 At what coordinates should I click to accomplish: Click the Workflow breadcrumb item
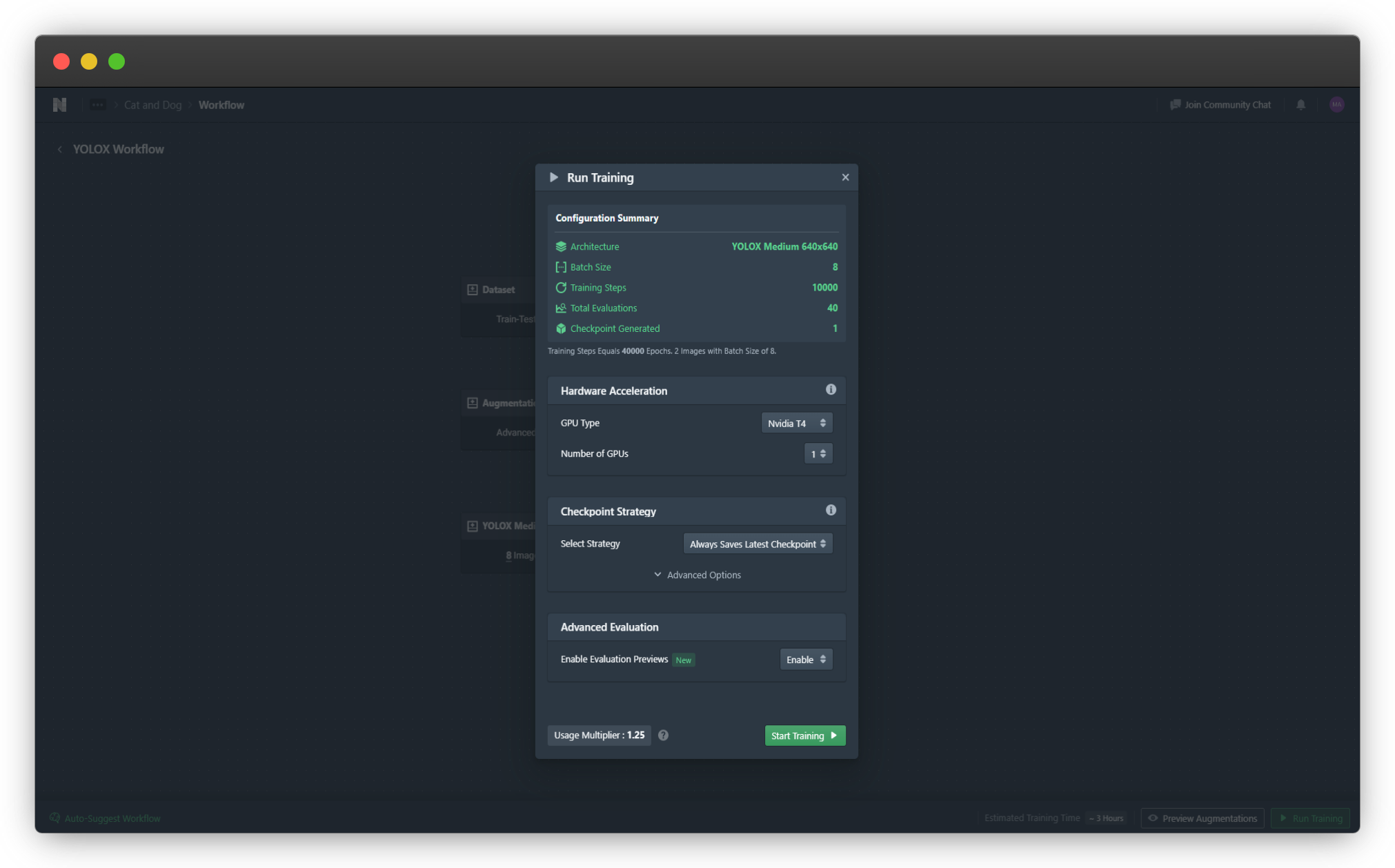[x=221, y=105]
